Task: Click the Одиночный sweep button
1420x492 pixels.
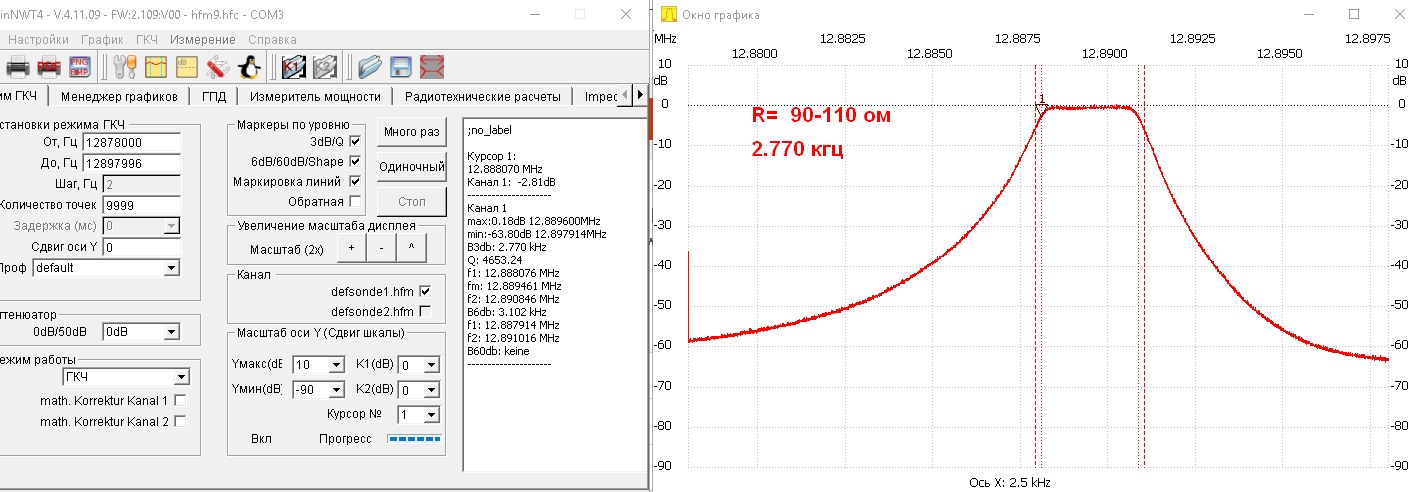Action: pos(412,167)
